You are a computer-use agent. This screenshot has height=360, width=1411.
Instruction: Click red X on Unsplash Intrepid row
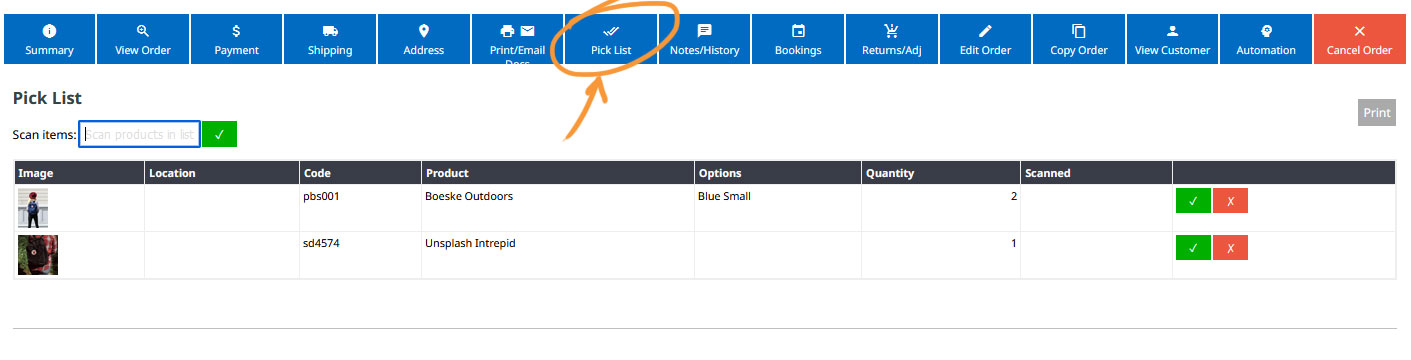click(1230, 247)
